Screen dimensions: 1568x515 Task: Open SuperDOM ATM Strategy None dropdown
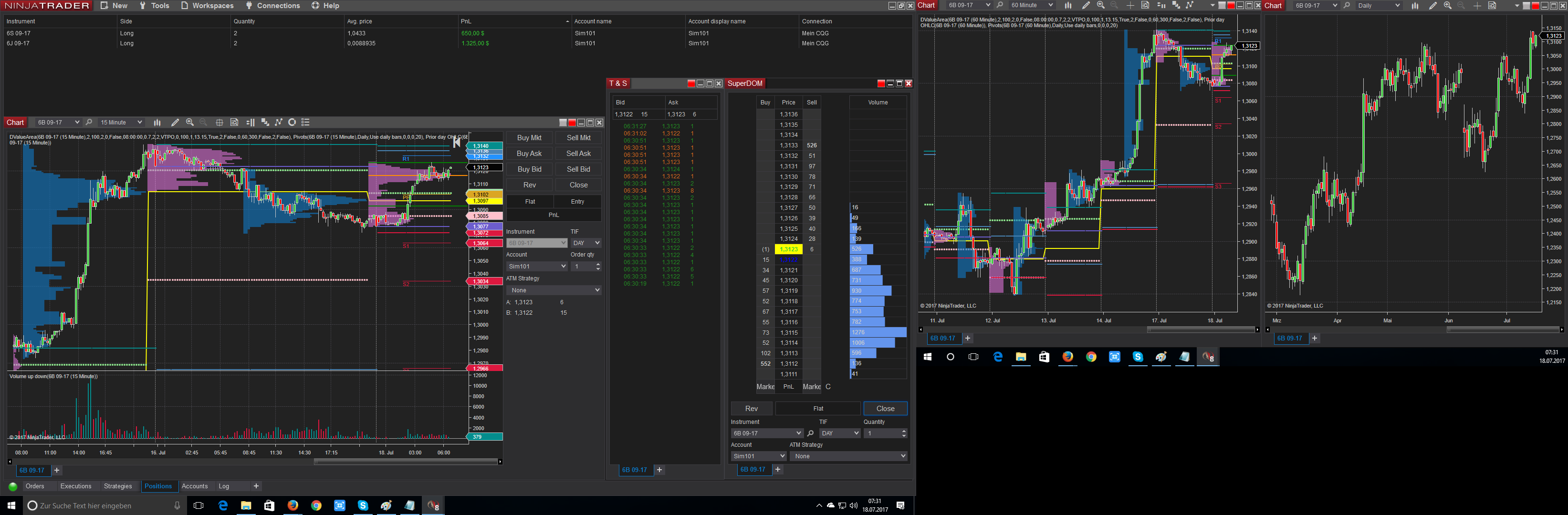(848, 456)
